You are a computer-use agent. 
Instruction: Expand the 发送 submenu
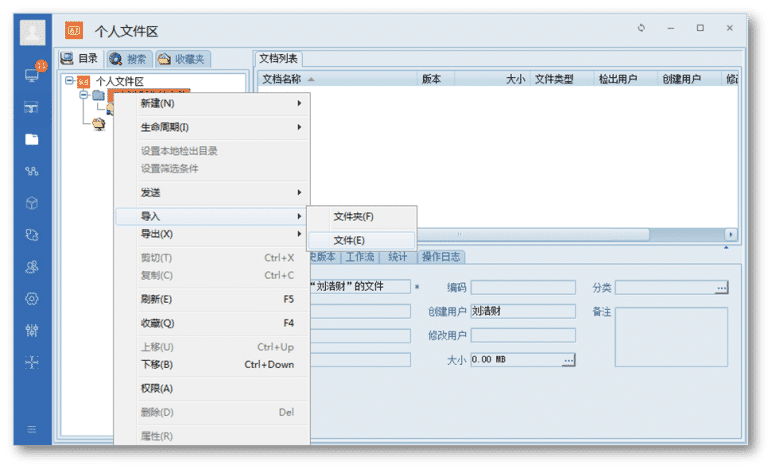coord(212,192)
